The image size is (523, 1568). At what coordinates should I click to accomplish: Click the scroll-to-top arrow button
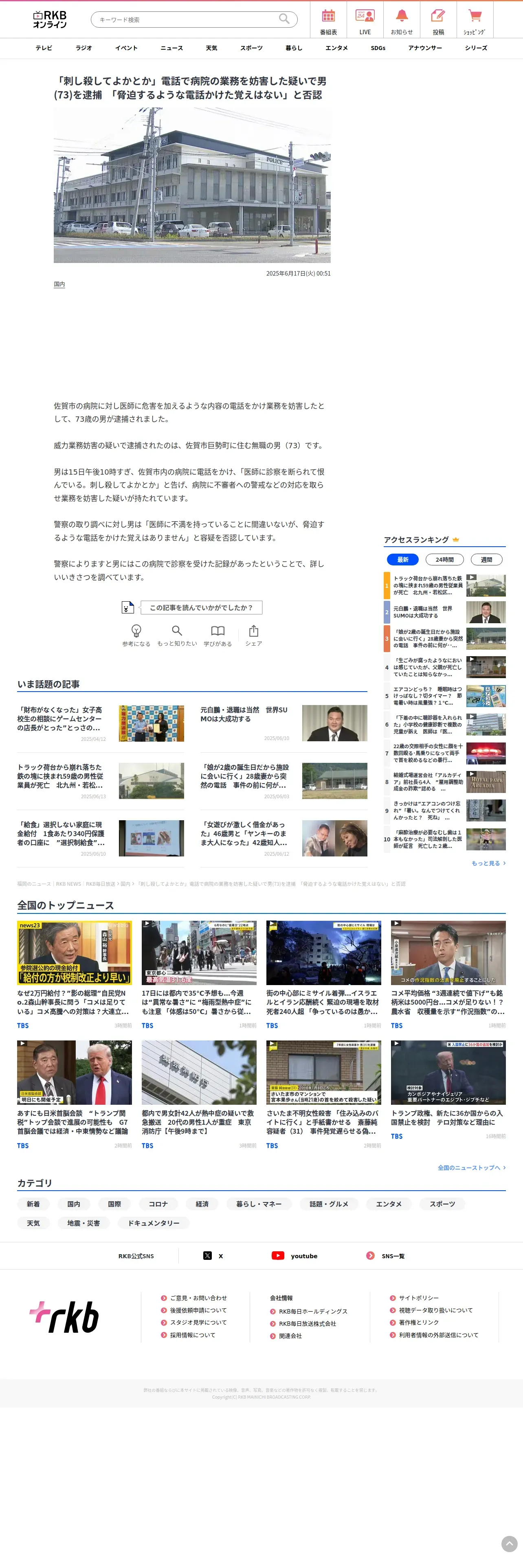[x=509, y=1543]
